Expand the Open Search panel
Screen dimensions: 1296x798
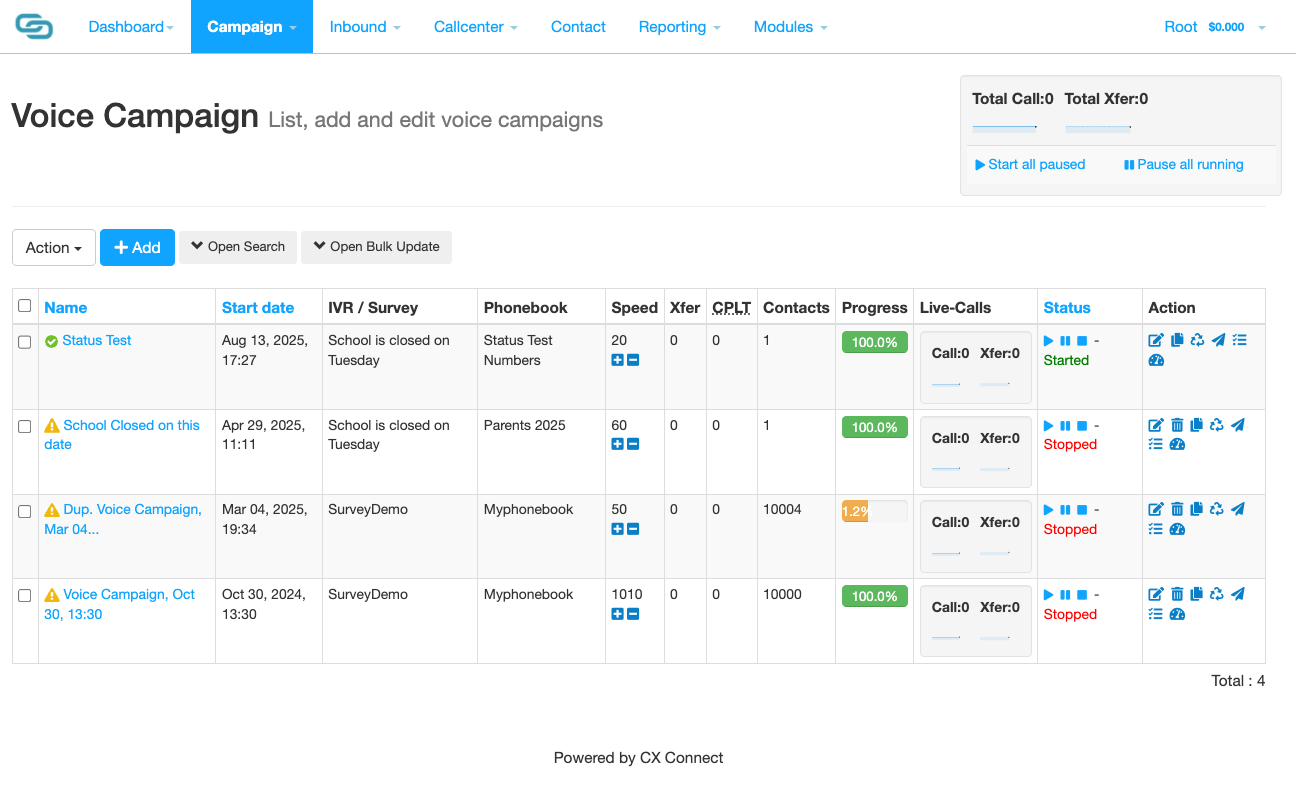pos(238,247)
